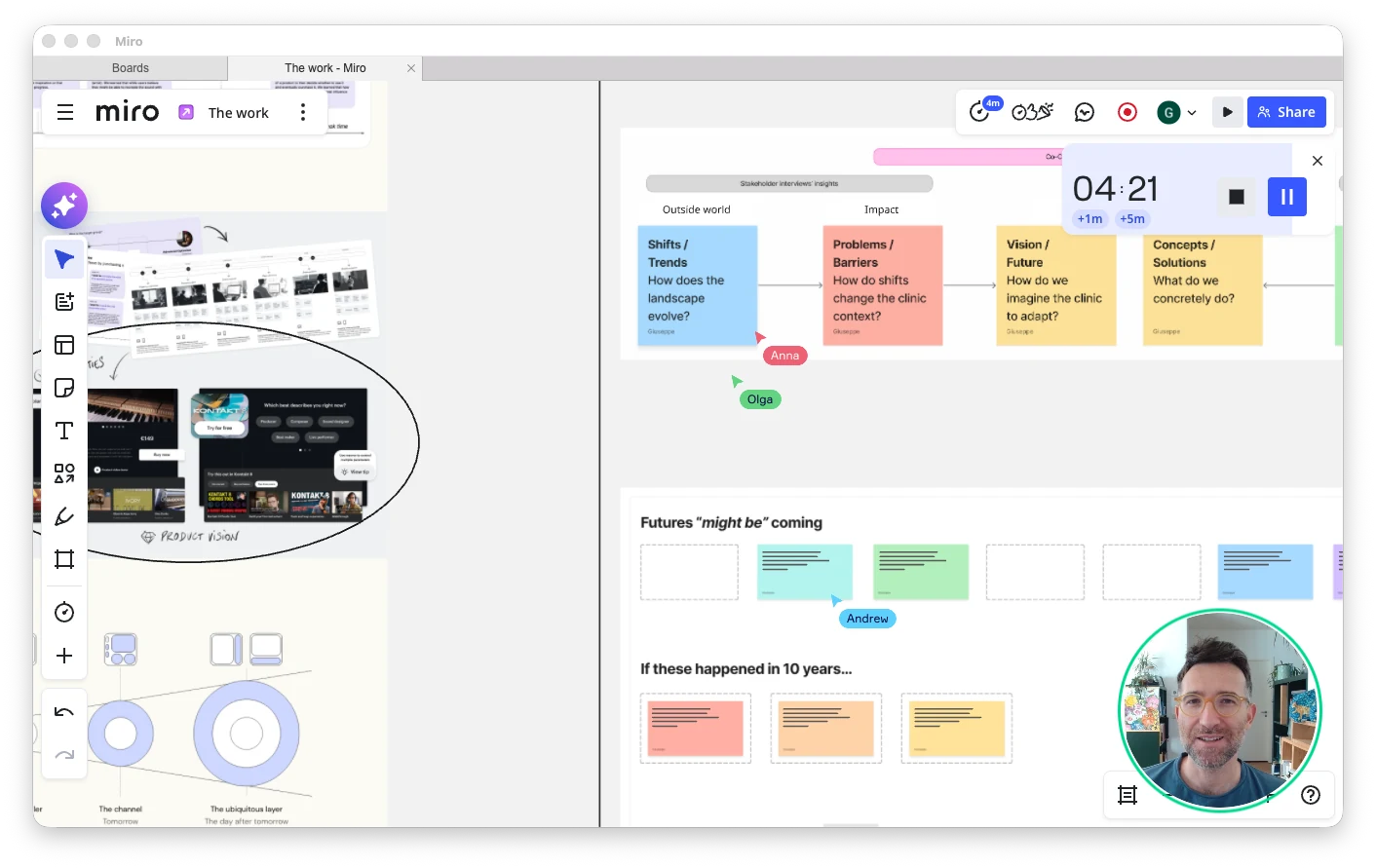Image resolution: width=1376 pixels, height=868 pixels.
Task: Pick the Sticky note tool
Action: click(x=64, y=388)
